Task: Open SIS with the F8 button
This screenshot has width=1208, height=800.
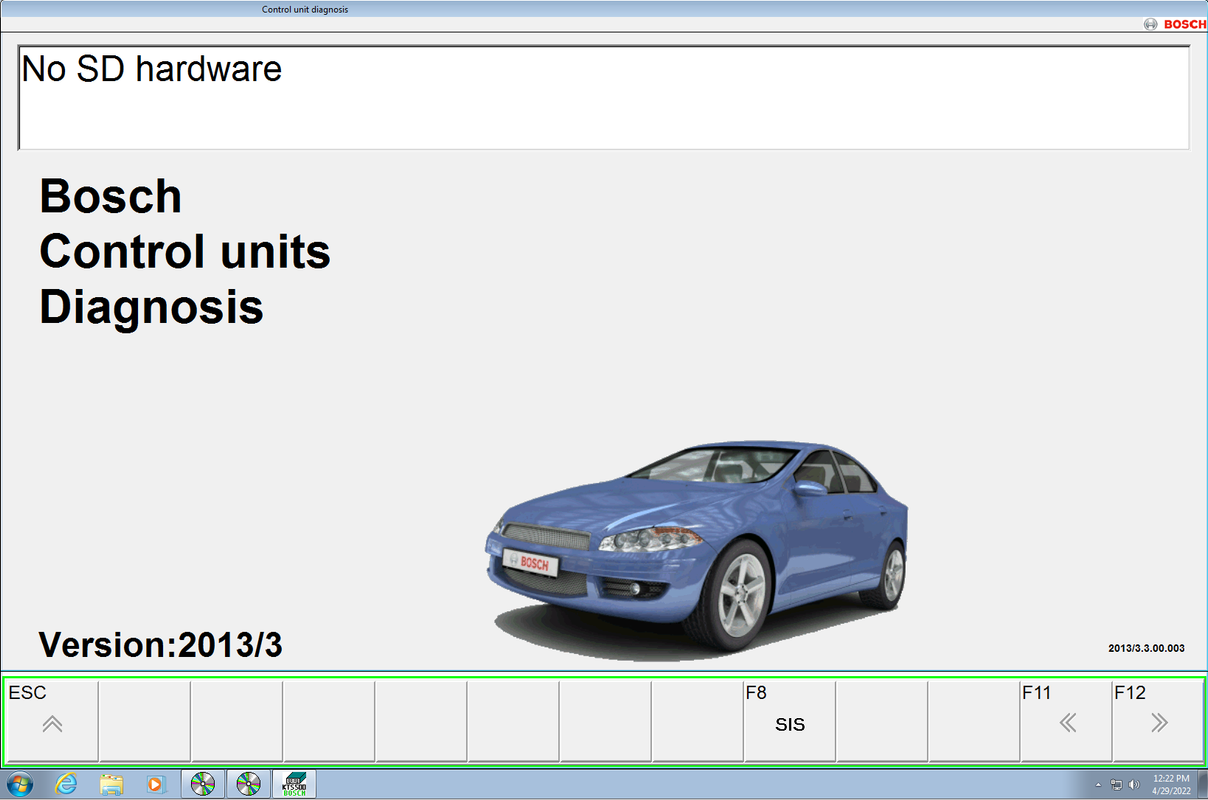Action: pyautogui.click(x=789, y=722)
